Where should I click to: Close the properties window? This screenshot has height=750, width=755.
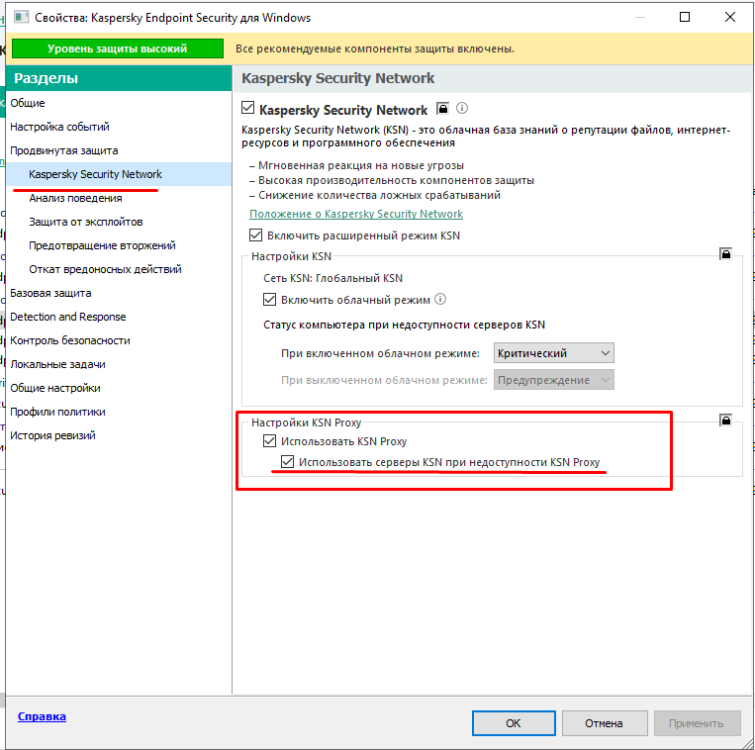tap(729, 17)
